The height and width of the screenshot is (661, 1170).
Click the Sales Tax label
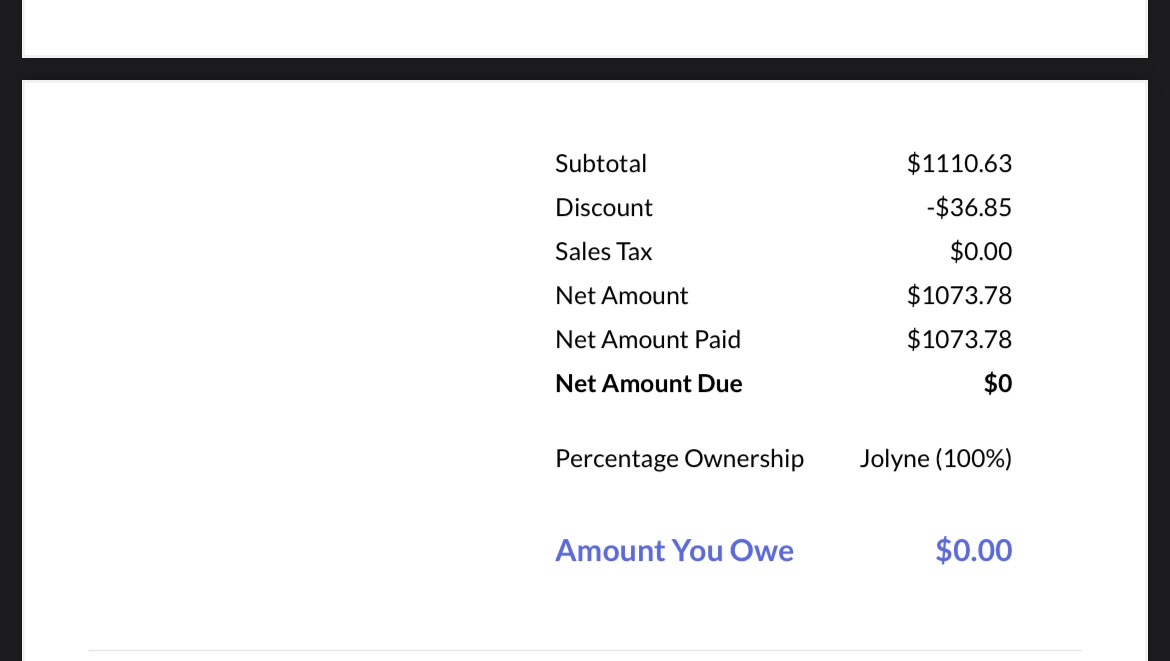[x=604, y=251]
